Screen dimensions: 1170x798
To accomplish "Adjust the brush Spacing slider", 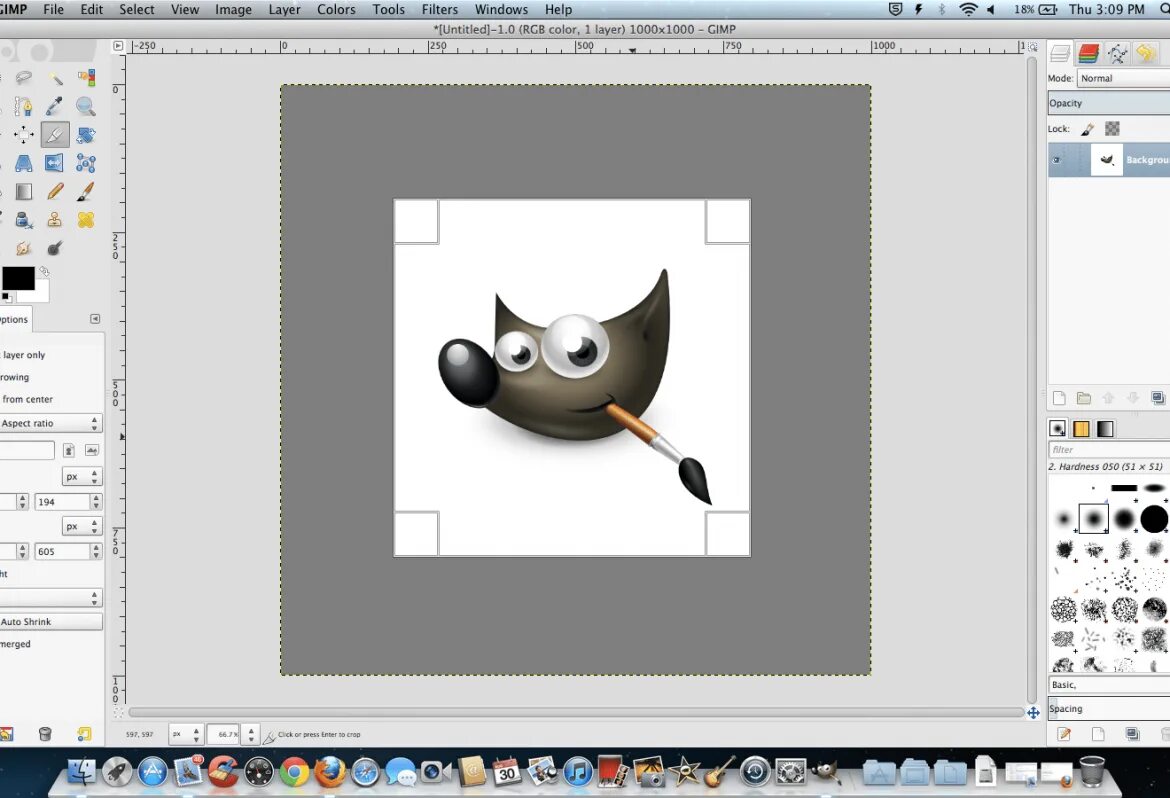I will pyautogui.click(x=1109, y=708).
